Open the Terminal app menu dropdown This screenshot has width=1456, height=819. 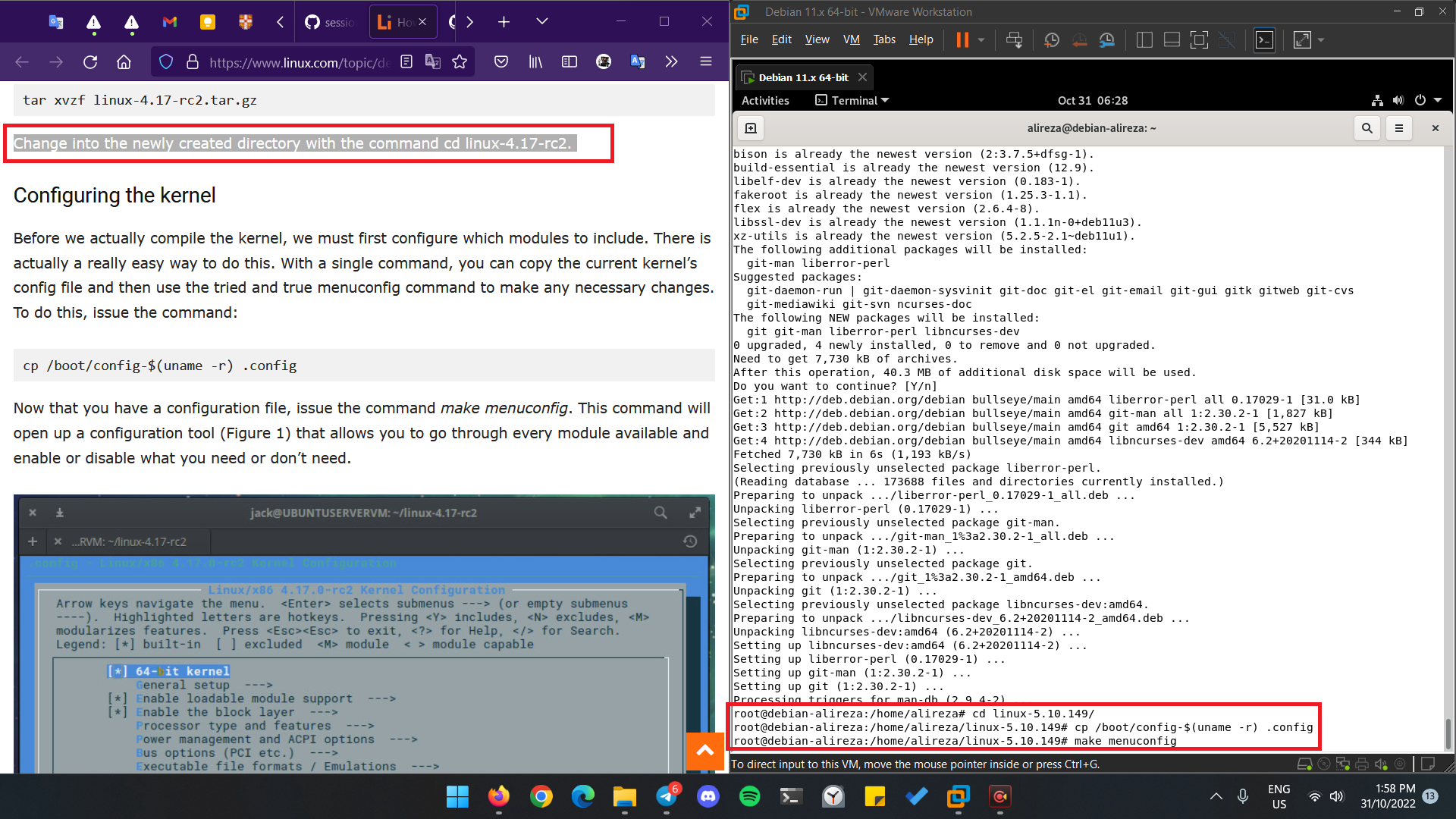[x=852, y=100]
